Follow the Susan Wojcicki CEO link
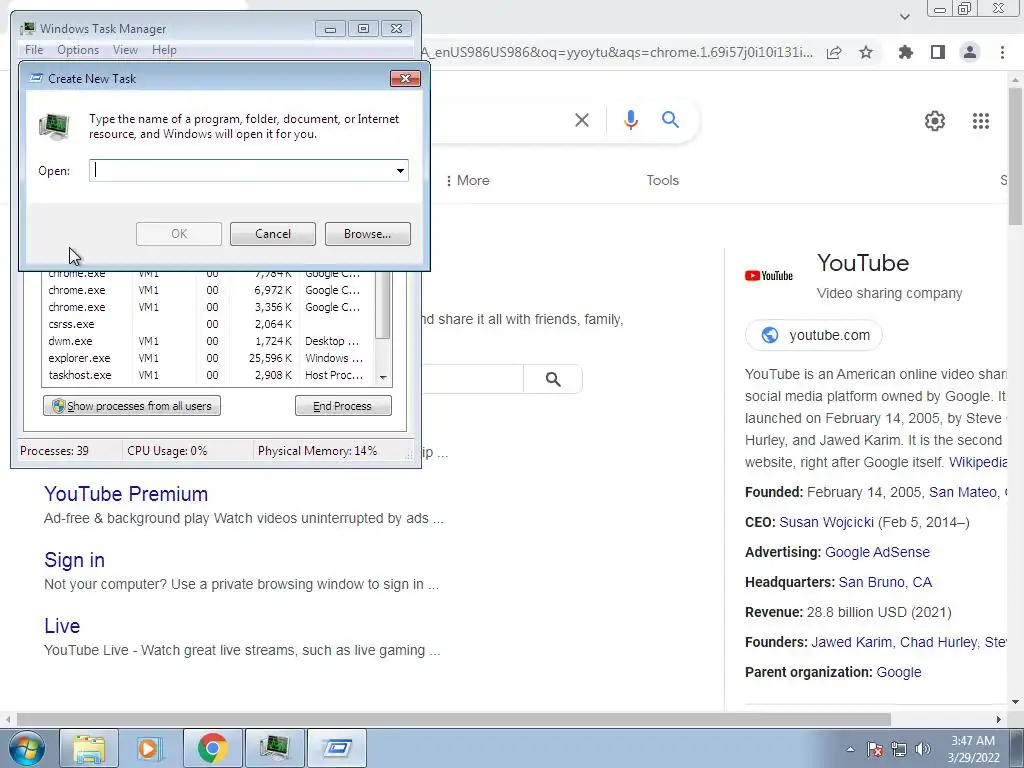 click(826, 522)
